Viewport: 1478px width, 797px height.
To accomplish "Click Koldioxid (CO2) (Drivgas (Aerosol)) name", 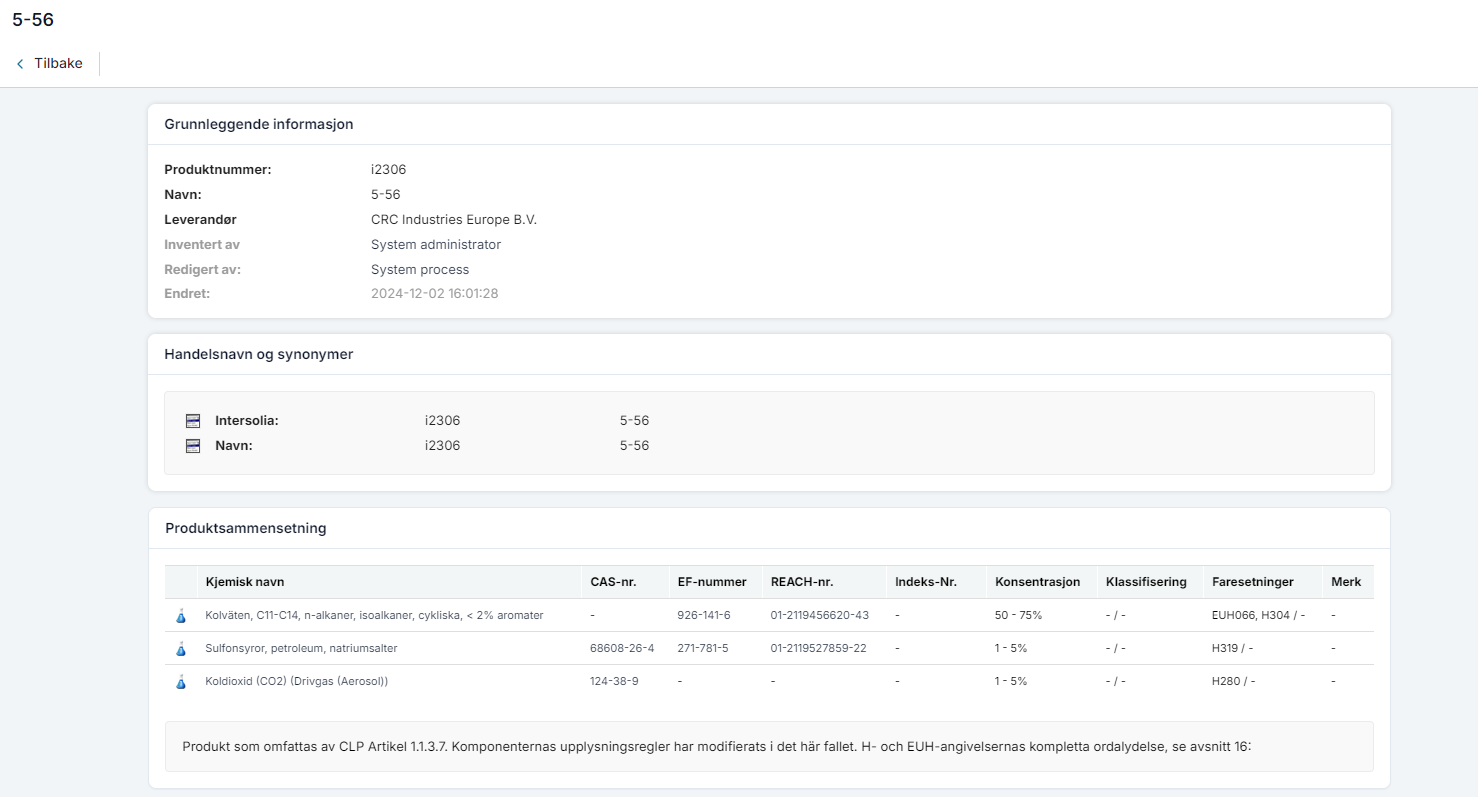I will click(x=296, y=682).
